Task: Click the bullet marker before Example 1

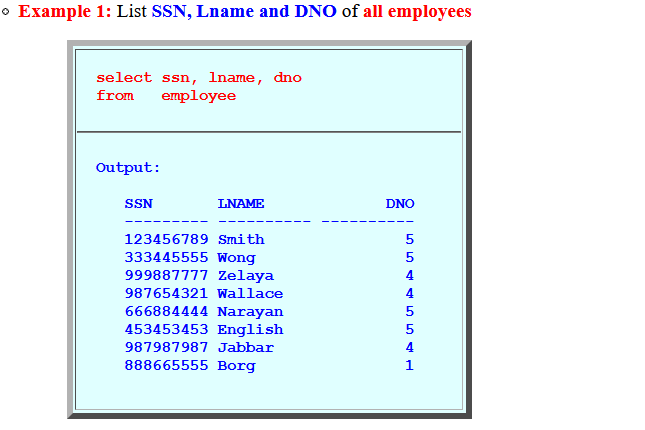Action: click(x=6, y=13)
